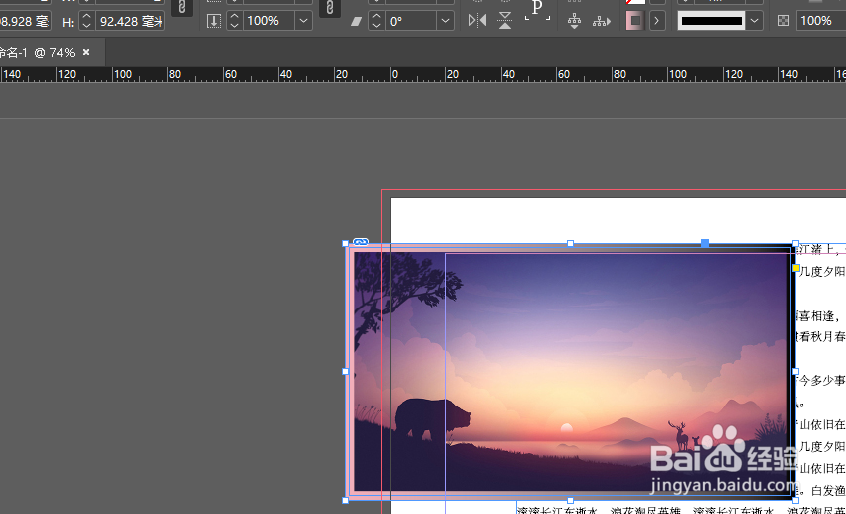Close the document tab at 74%

86,52
